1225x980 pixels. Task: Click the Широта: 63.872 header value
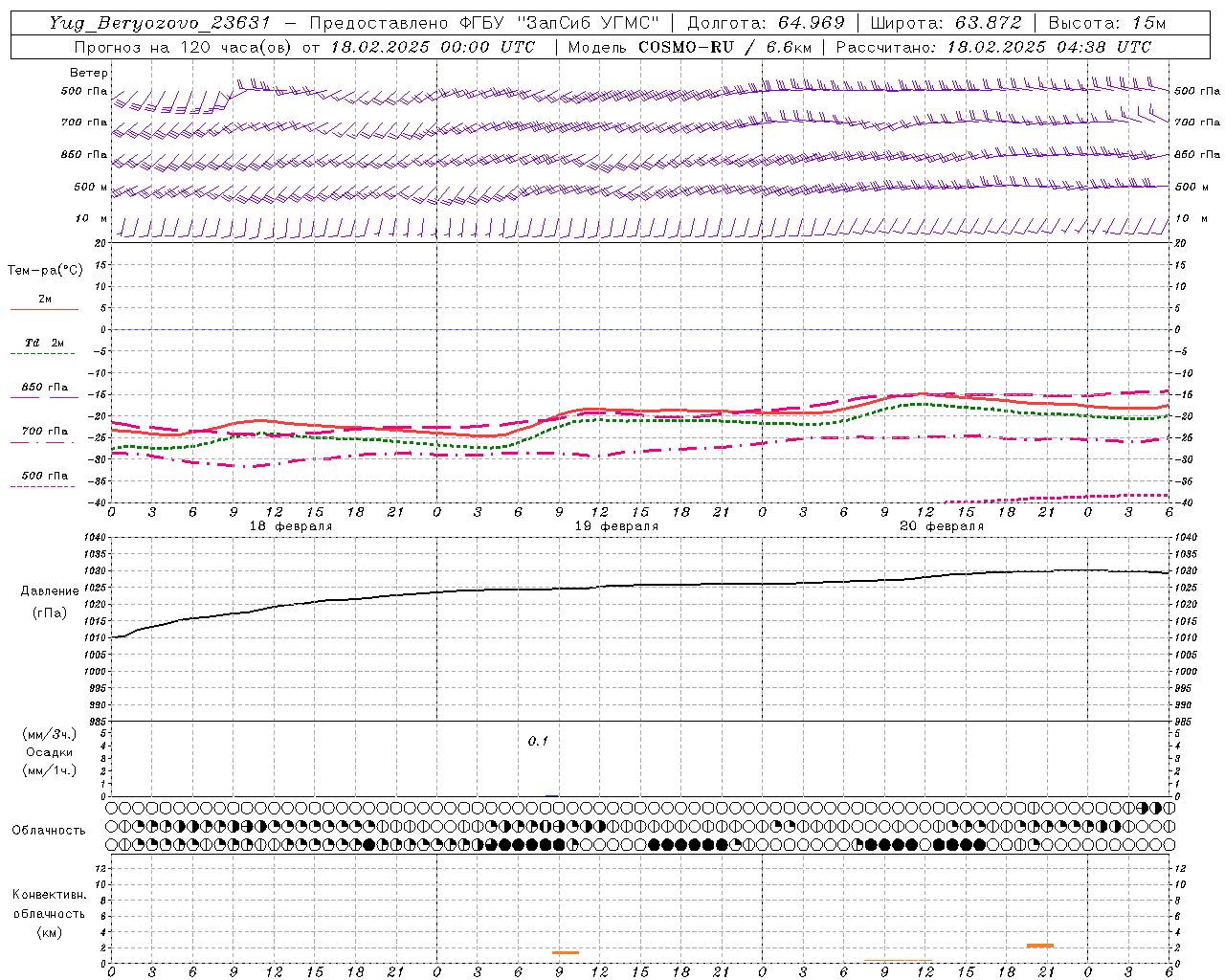(946, 23)
